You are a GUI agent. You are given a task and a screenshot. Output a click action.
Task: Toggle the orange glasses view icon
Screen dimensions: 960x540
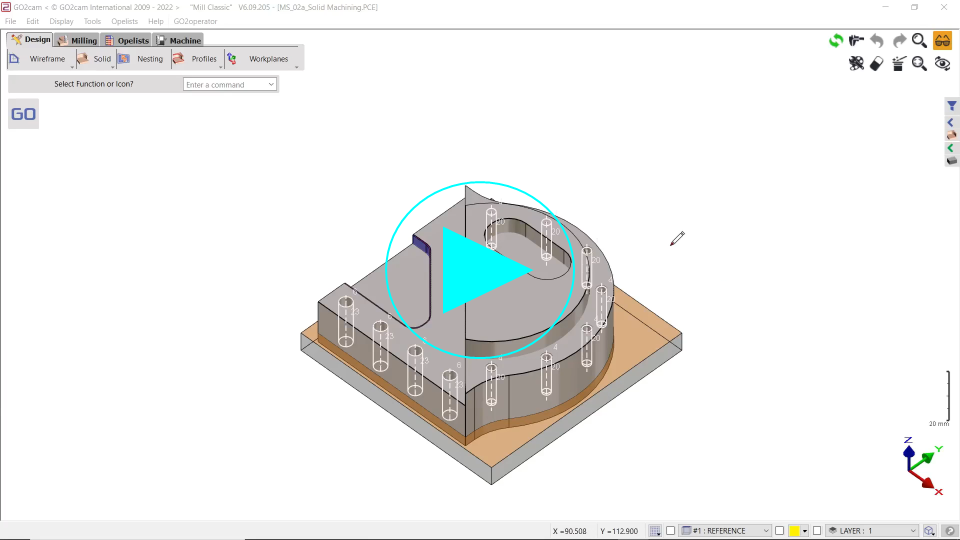[x=942, y=41]
